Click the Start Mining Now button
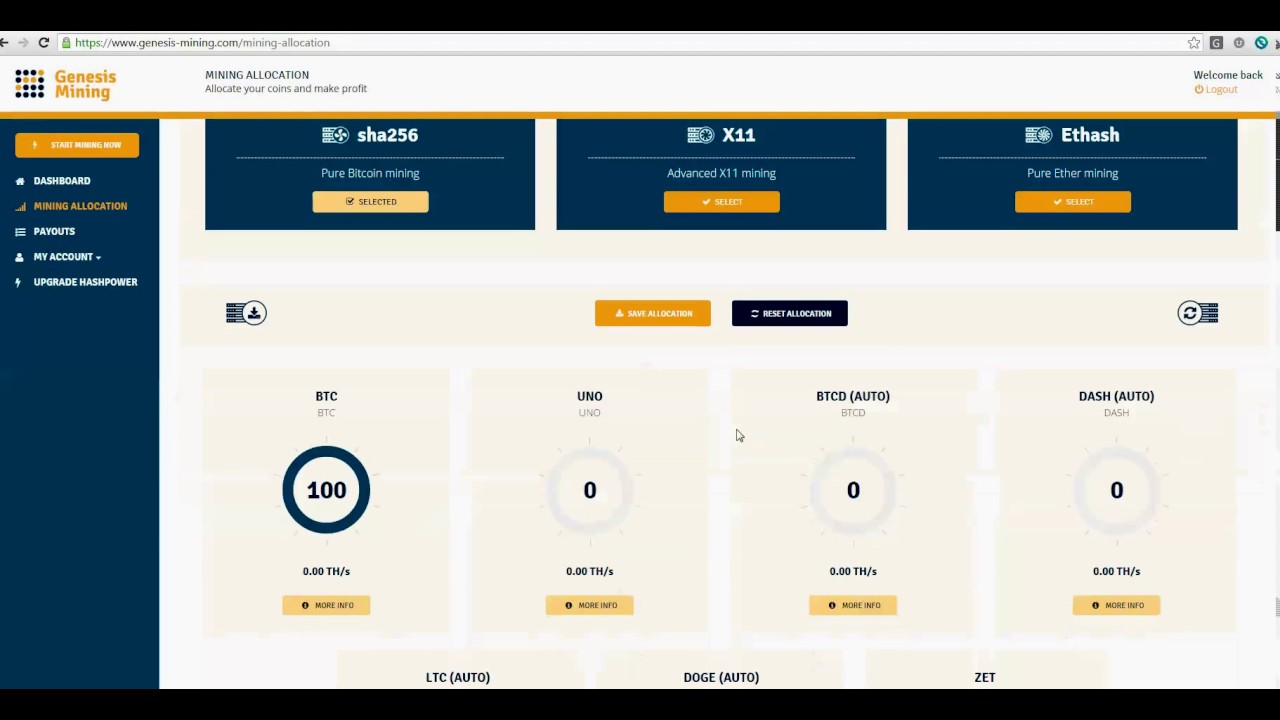The height and width of the screenshot is (720, 1280). tap(77, 145)
